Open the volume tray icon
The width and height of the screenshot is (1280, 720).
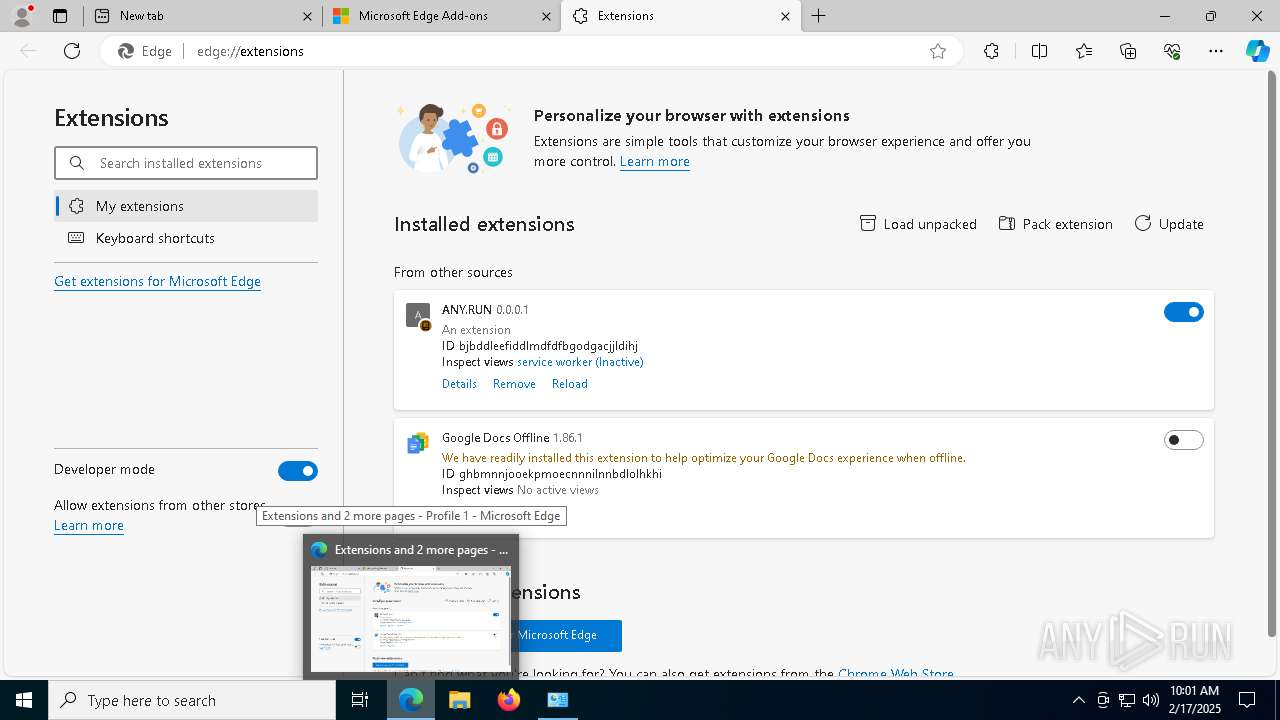tap(1151, 700)
